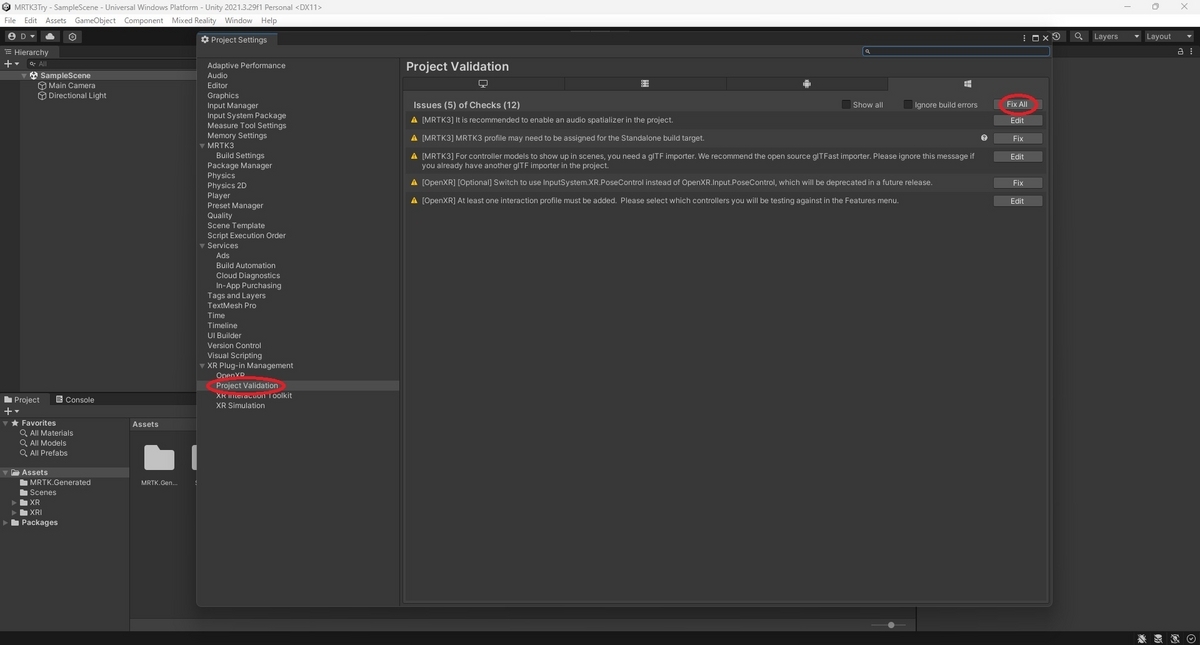Open the Adaptive Performance settings
Viewport: 1200px width, 645px height.
pos(246,66)
